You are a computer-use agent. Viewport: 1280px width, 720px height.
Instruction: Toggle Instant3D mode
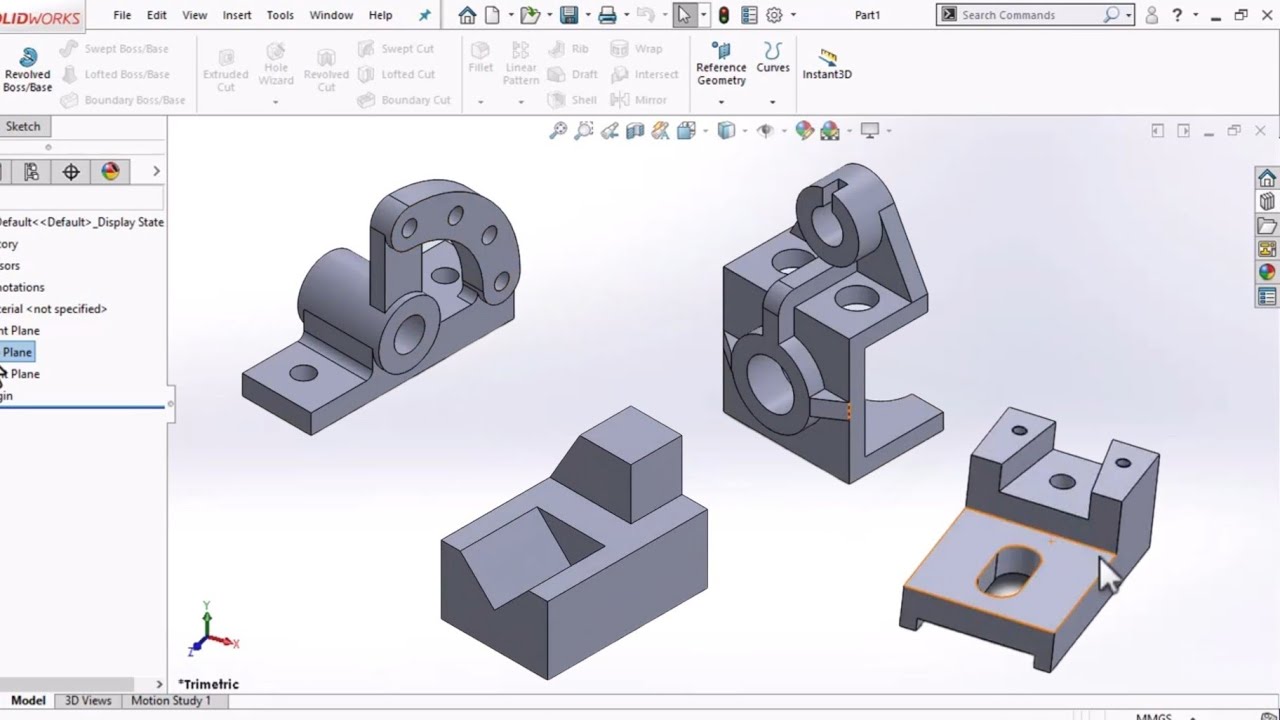[x=827, y=64]
